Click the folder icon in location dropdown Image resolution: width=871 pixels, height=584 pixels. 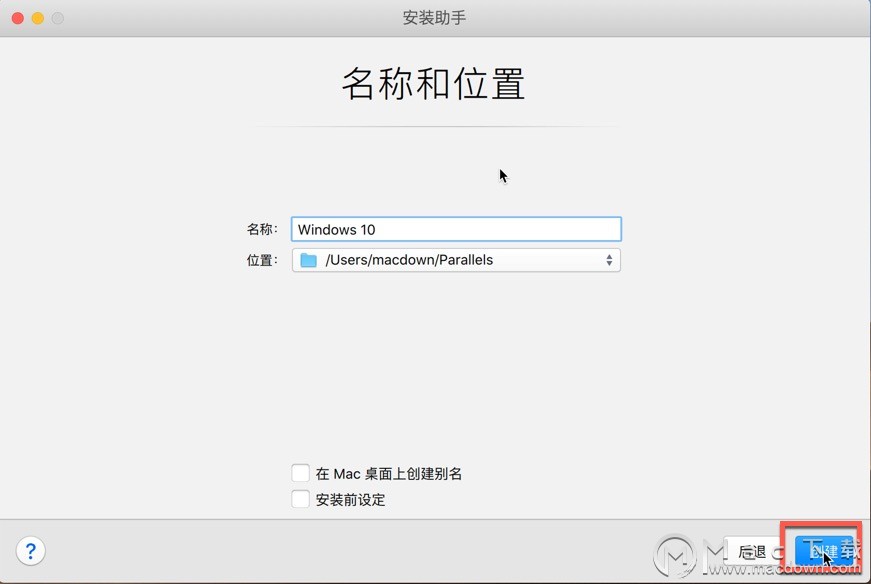308,260
